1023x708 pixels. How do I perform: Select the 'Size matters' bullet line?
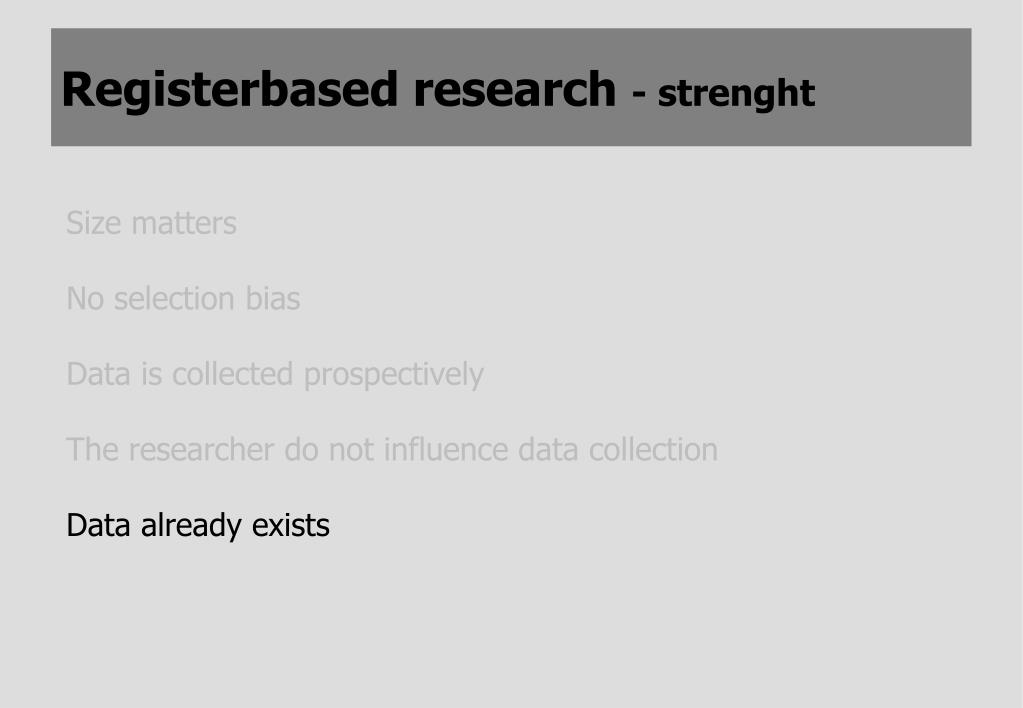[x=151, y=222]
